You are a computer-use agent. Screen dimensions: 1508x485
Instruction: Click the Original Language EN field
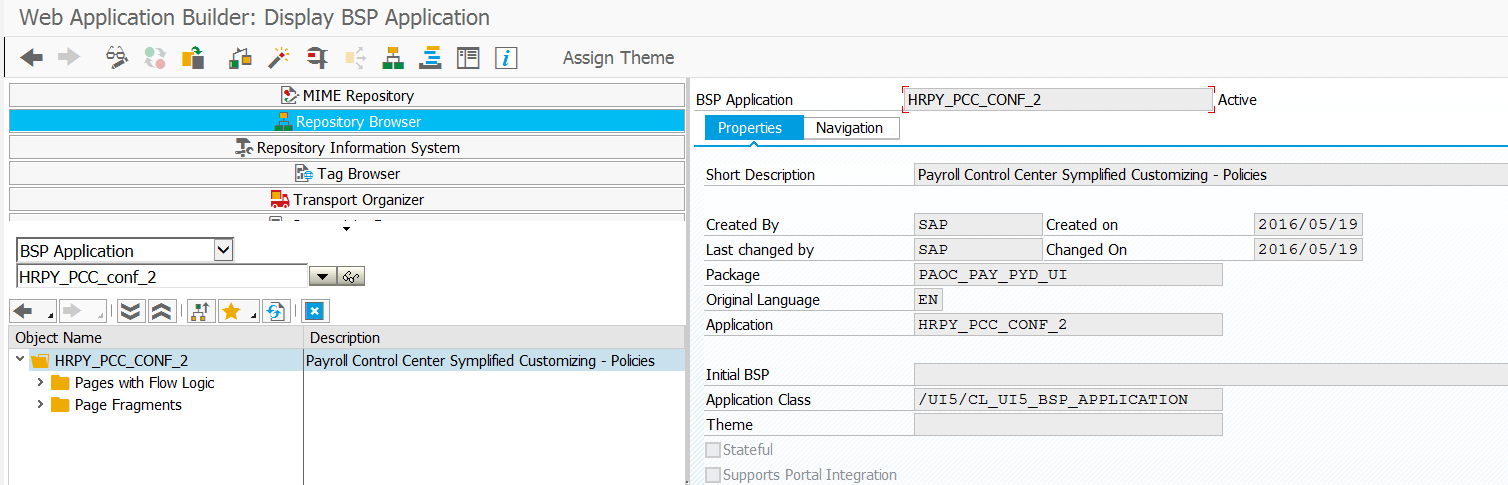[x=928, y=299]
